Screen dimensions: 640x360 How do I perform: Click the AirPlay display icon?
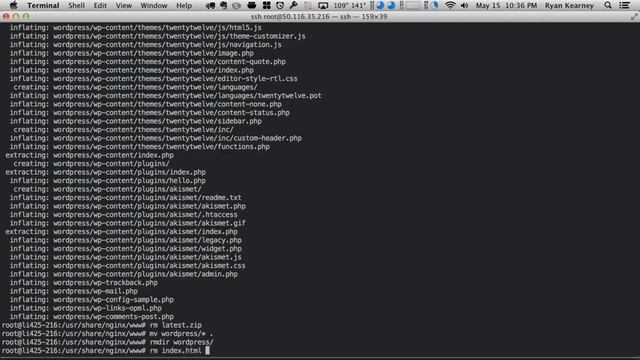click(x=323, y=5)
